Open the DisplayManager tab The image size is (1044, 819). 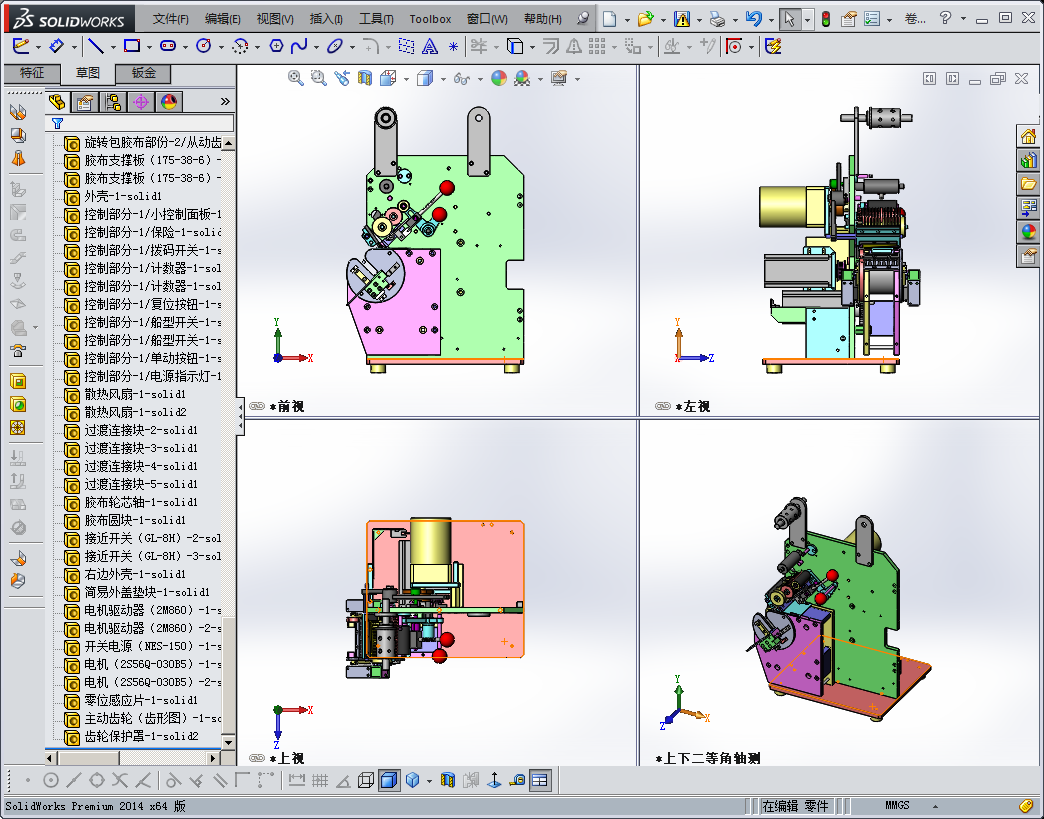coord(168,102)
